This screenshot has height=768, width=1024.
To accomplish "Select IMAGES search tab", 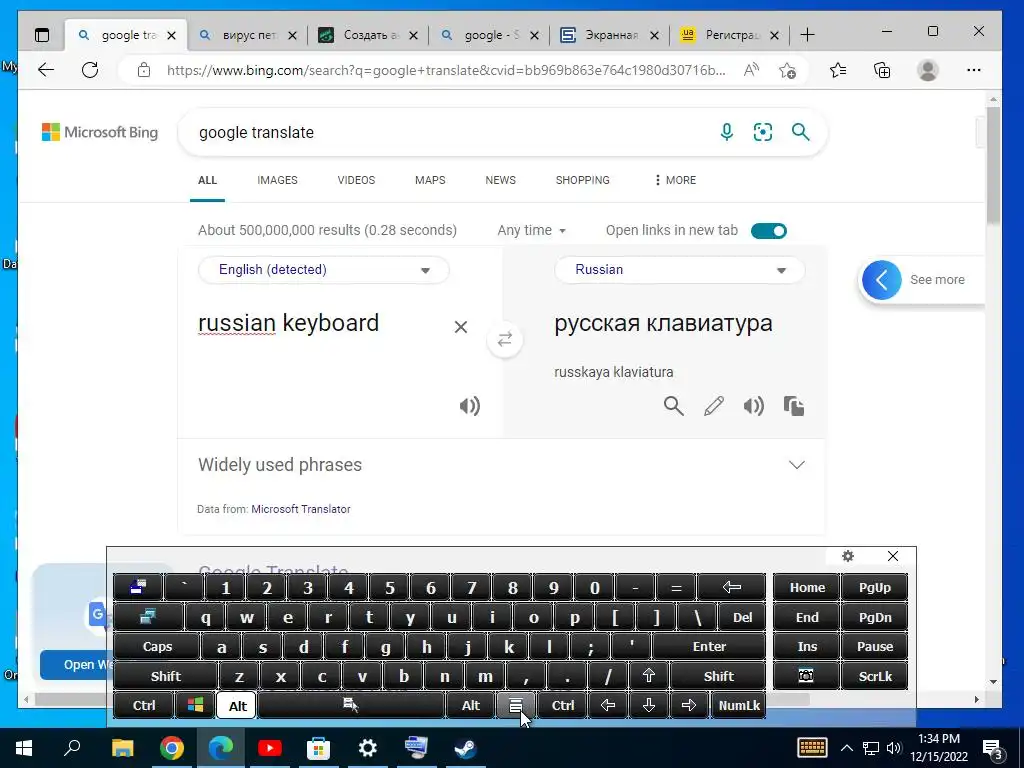I will pos(277,180).
